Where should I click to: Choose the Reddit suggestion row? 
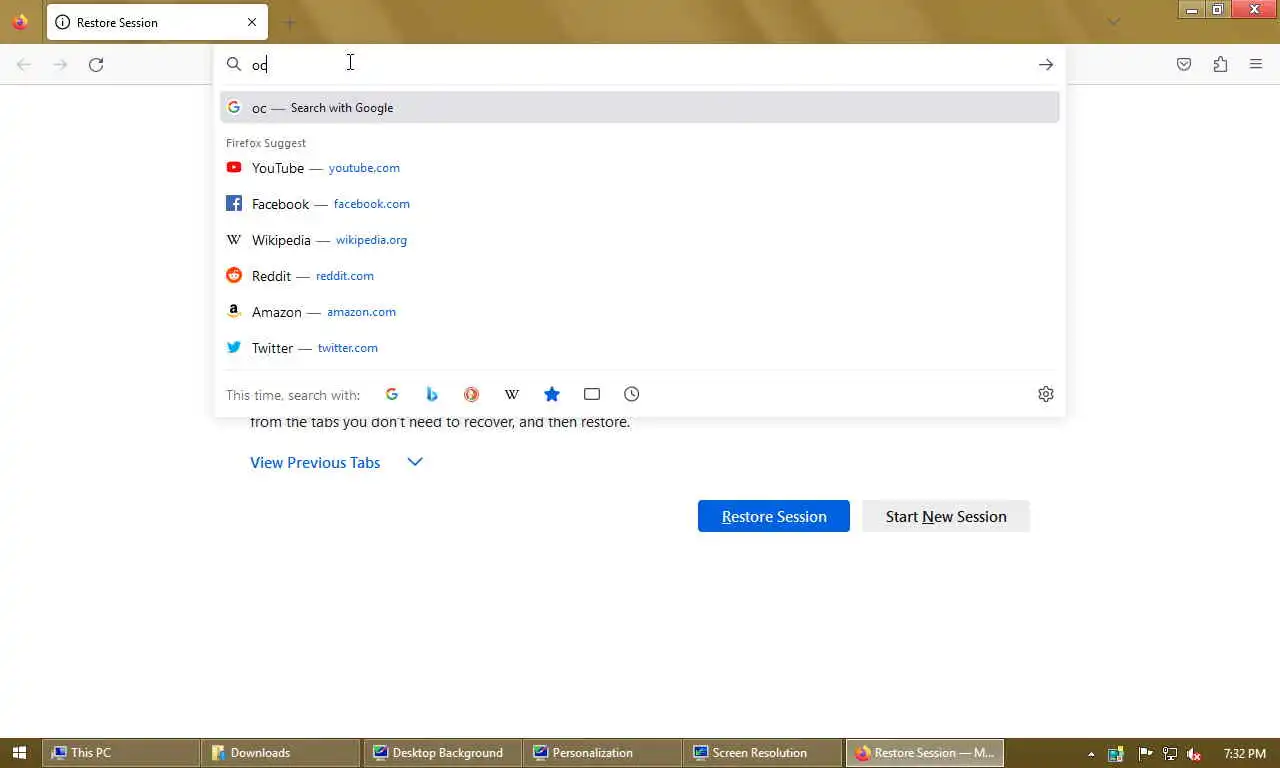tap(640, 276)
